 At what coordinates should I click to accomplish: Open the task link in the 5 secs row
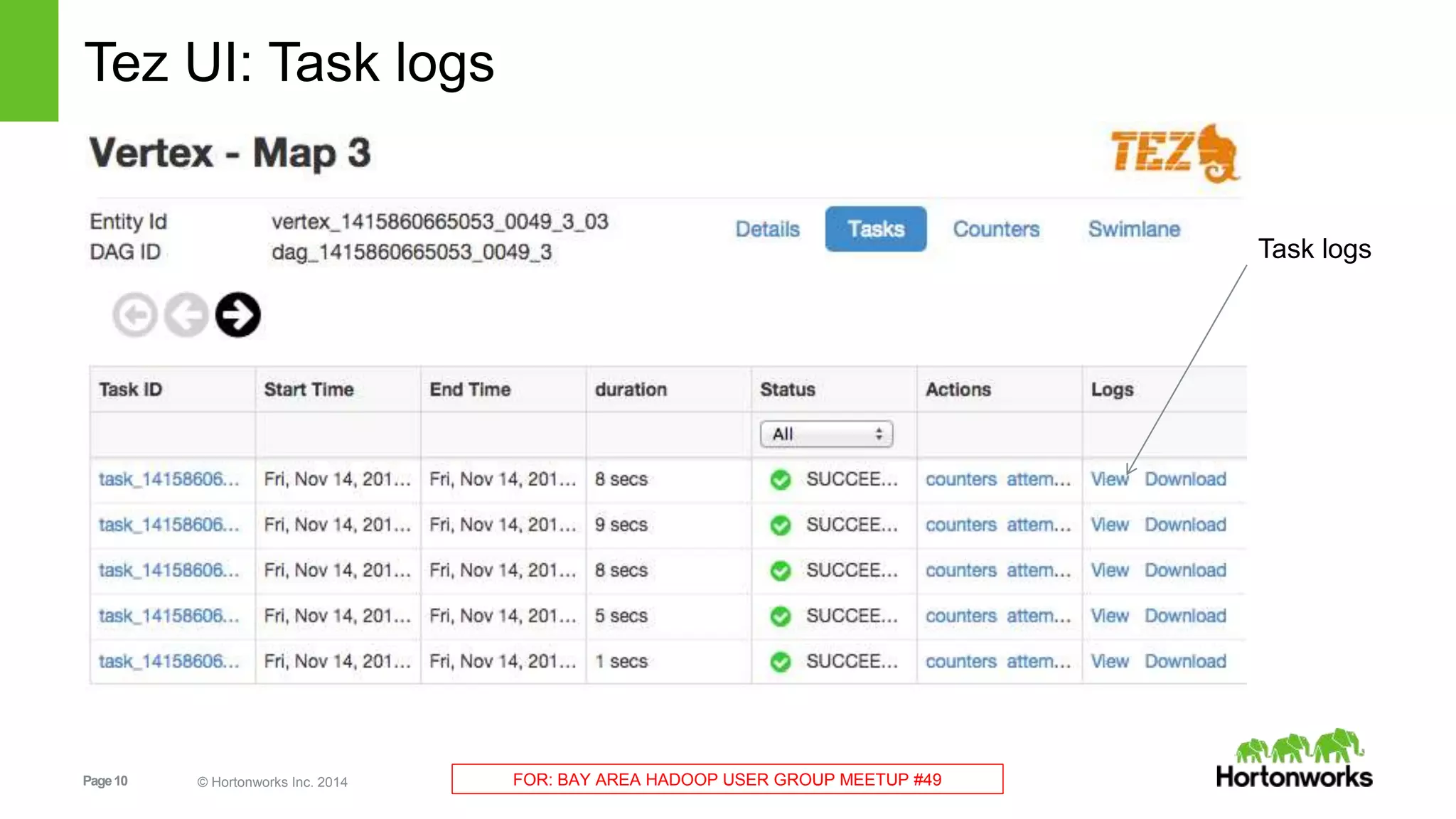pyautogui.click(x=168, y=616)
